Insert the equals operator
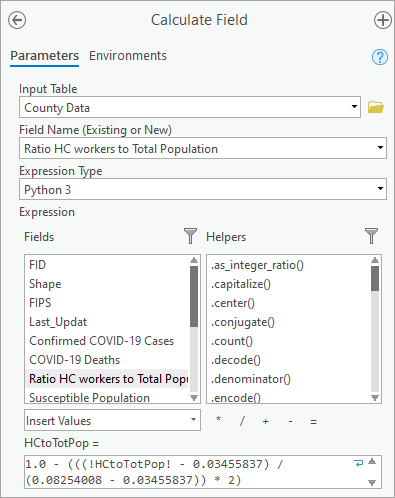 point(313,422)
